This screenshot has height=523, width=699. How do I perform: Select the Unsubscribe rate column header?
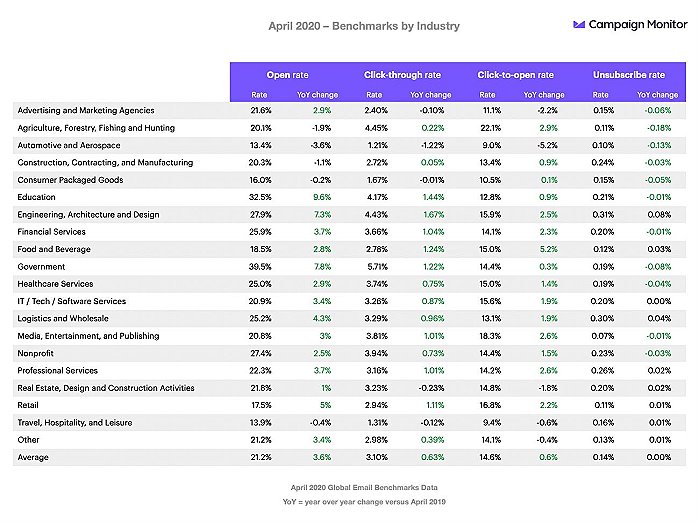click(x=629, y=75)
